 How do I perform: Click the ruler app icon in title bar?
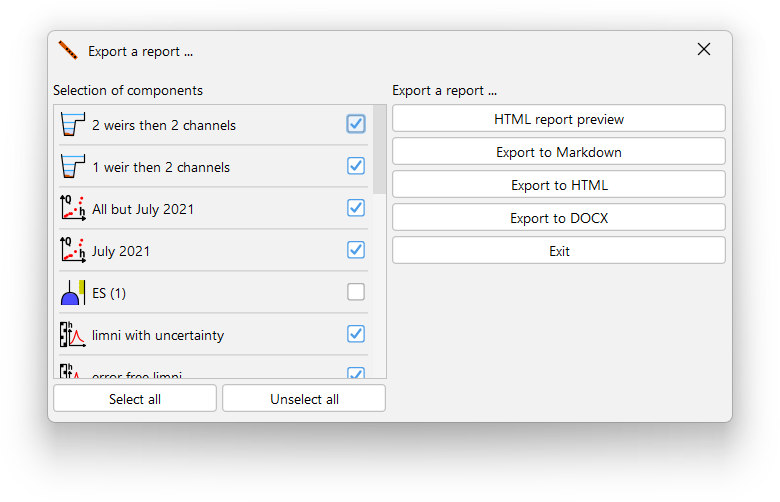coord(68,50)
